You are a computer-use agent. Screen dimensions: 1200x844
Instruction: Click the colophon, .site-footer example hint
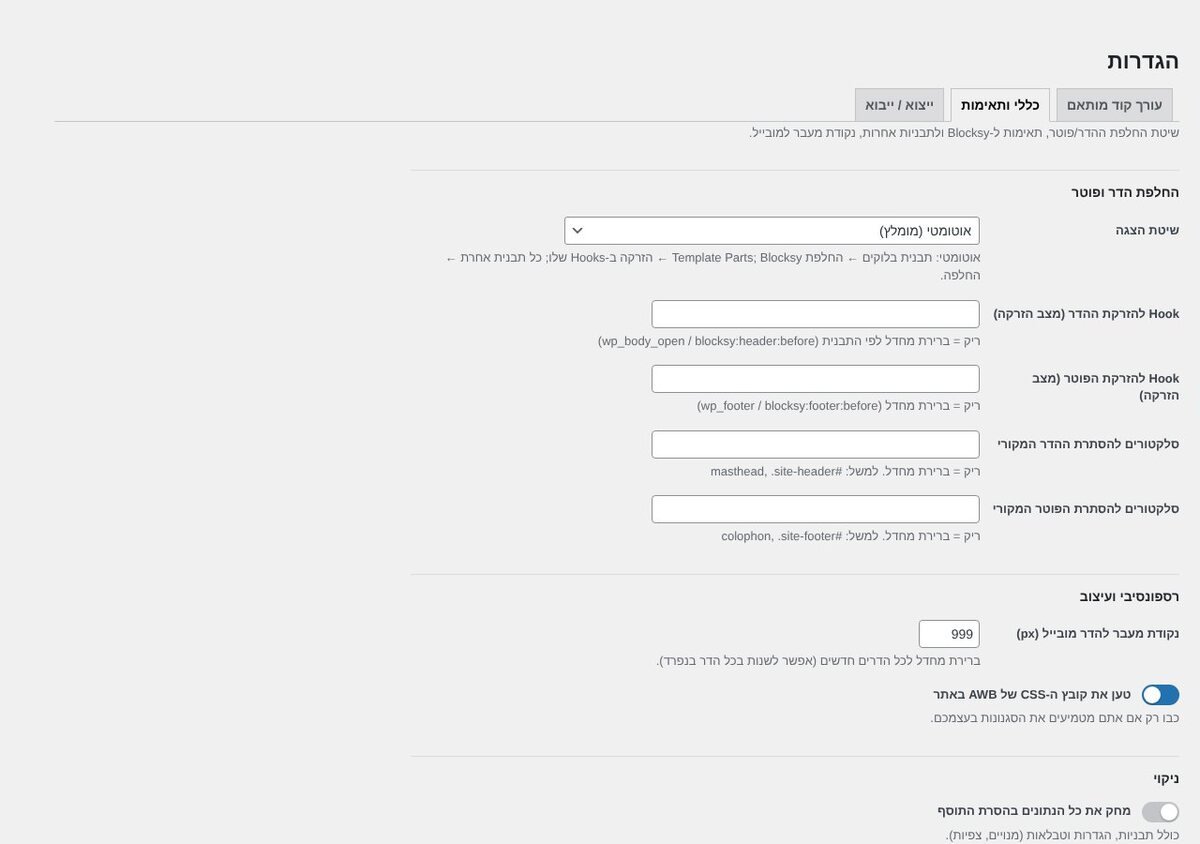[850, 536]
